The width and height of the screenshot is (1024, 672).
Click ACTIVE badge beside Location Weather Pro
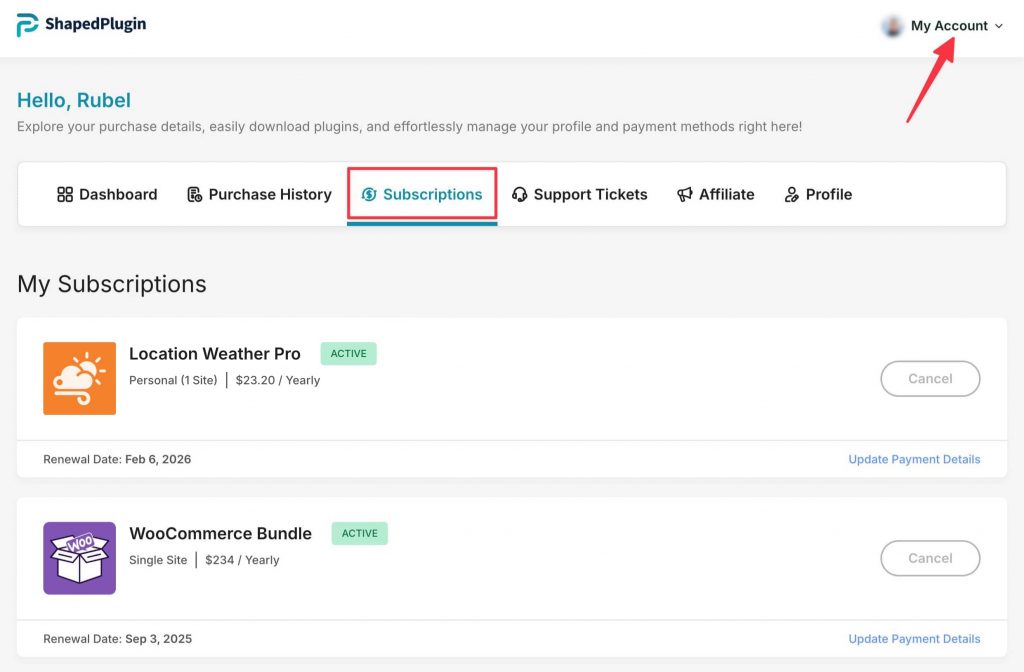(x=348, y=353)
